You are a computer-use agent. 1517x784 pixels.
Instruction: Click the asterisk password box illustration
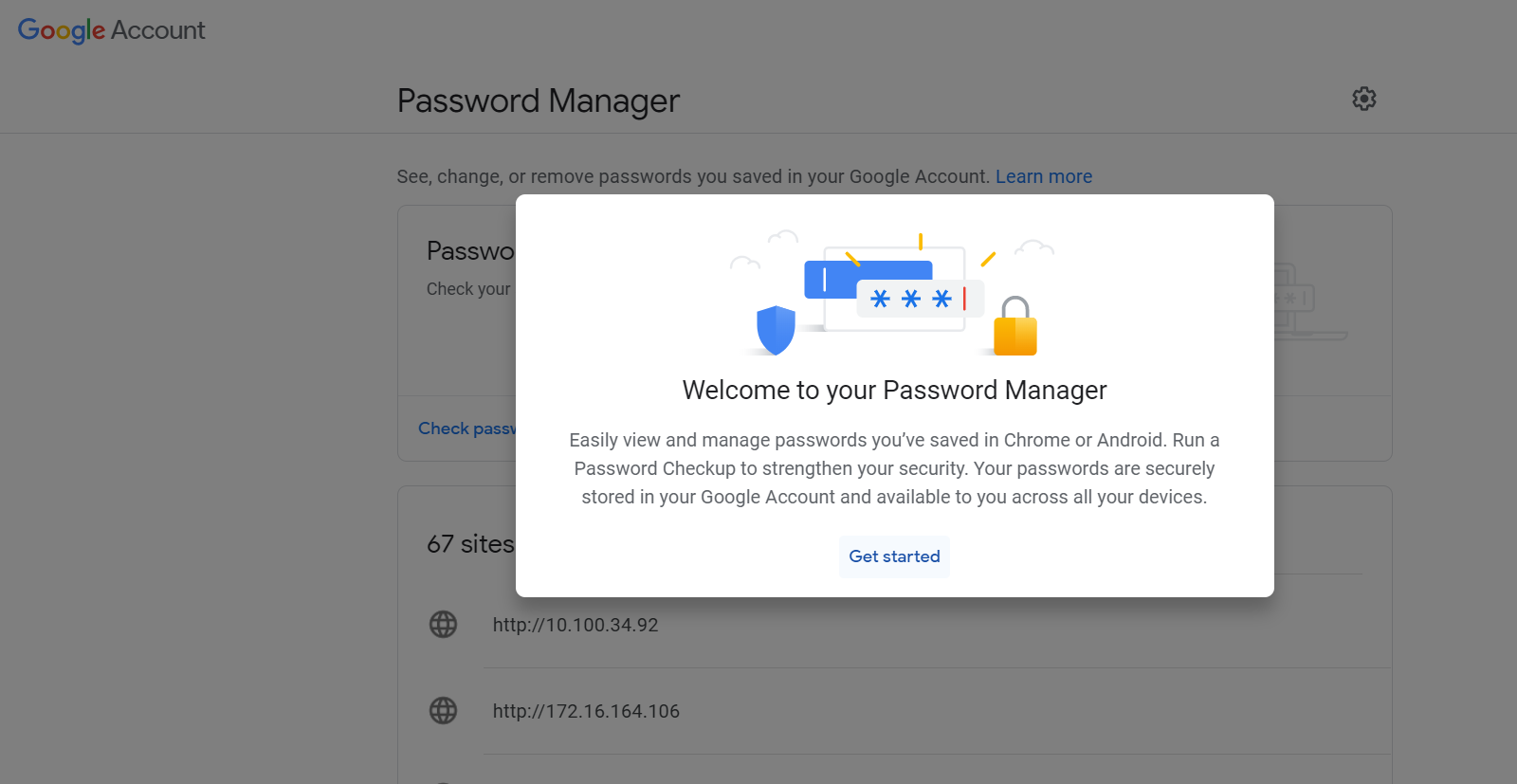point(919,300)
